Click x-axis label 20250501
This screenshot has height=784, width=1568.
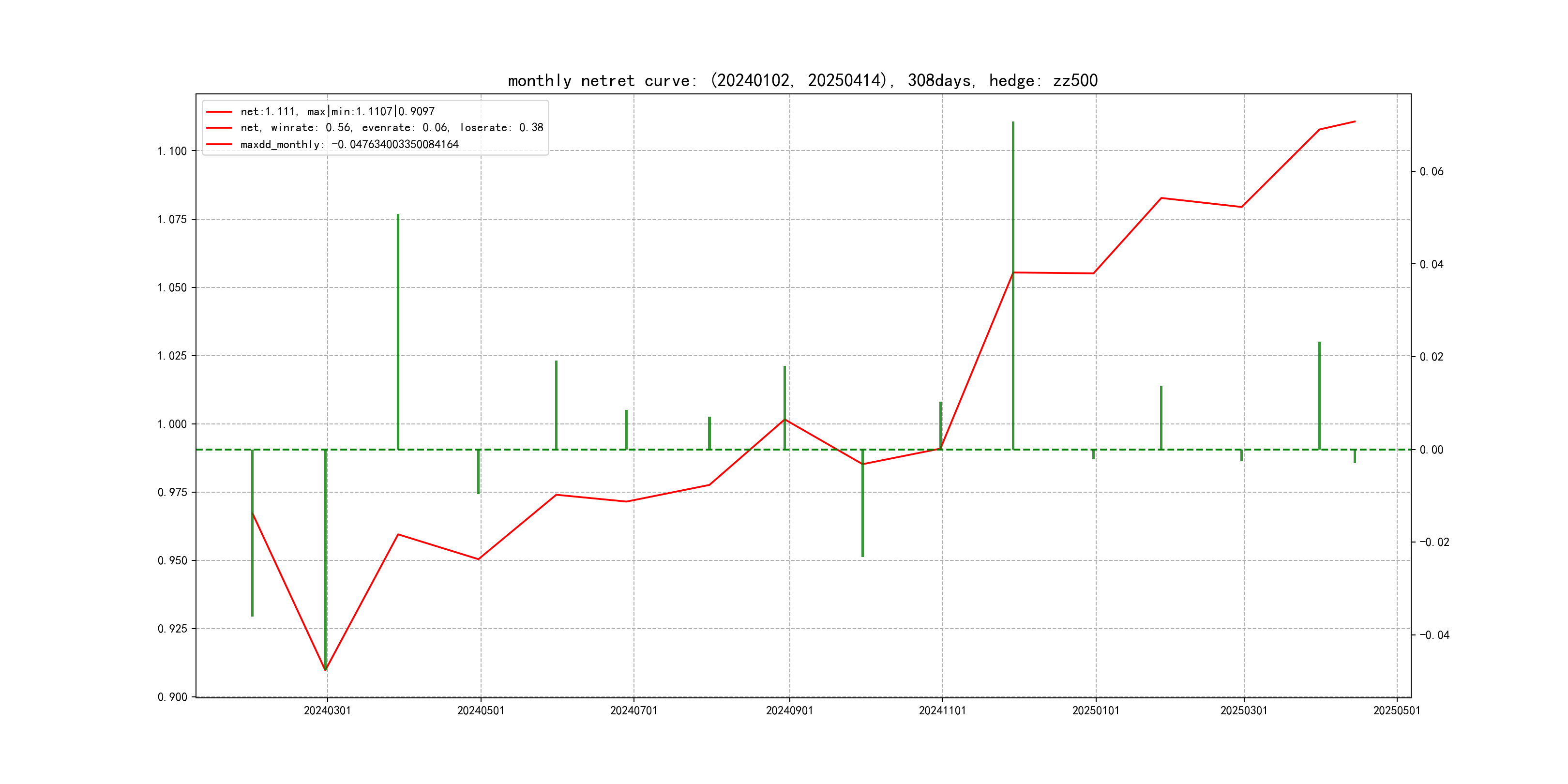[1396, 710]
